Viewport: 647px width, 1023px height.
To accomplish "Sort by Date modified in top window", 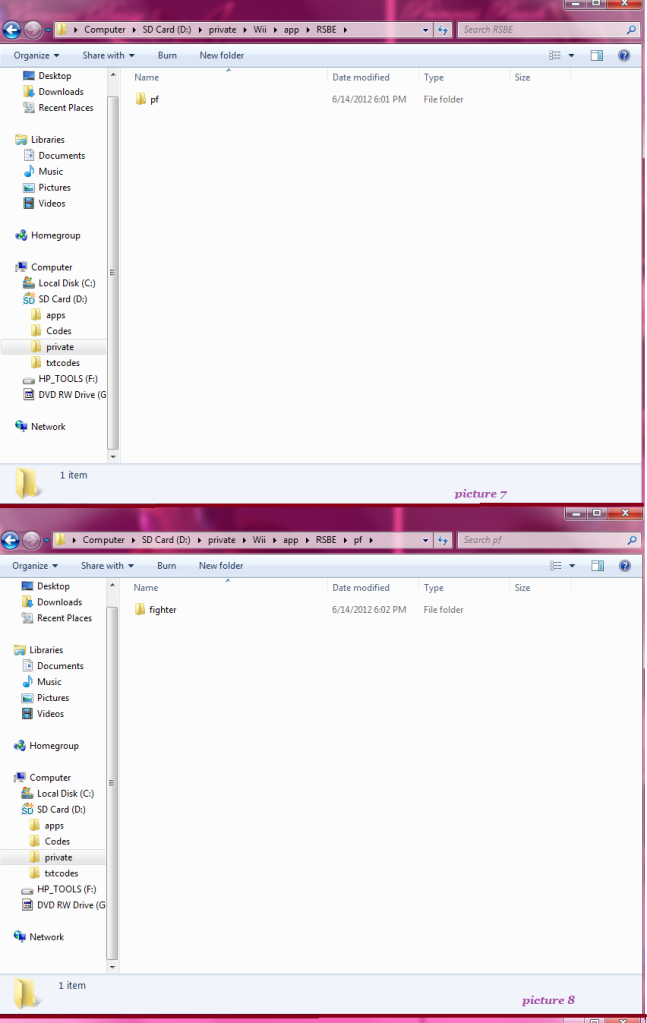I will (361, 77).
